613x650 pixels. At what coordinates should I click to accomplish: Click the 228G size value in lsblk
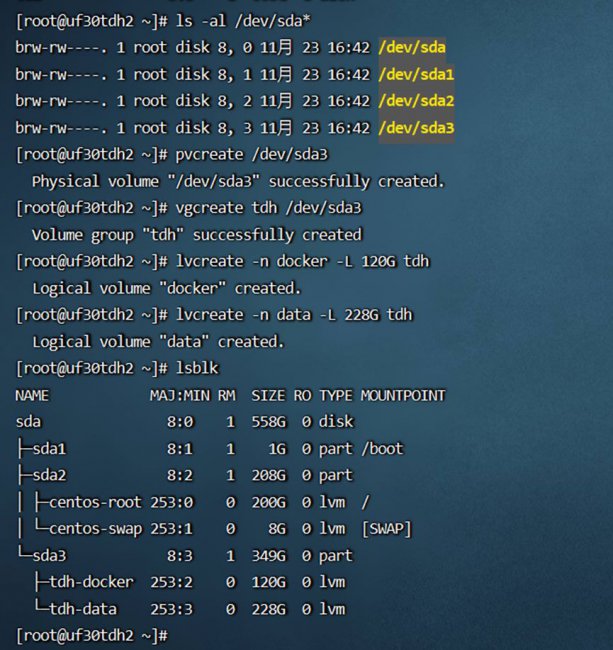pos(269,609)
